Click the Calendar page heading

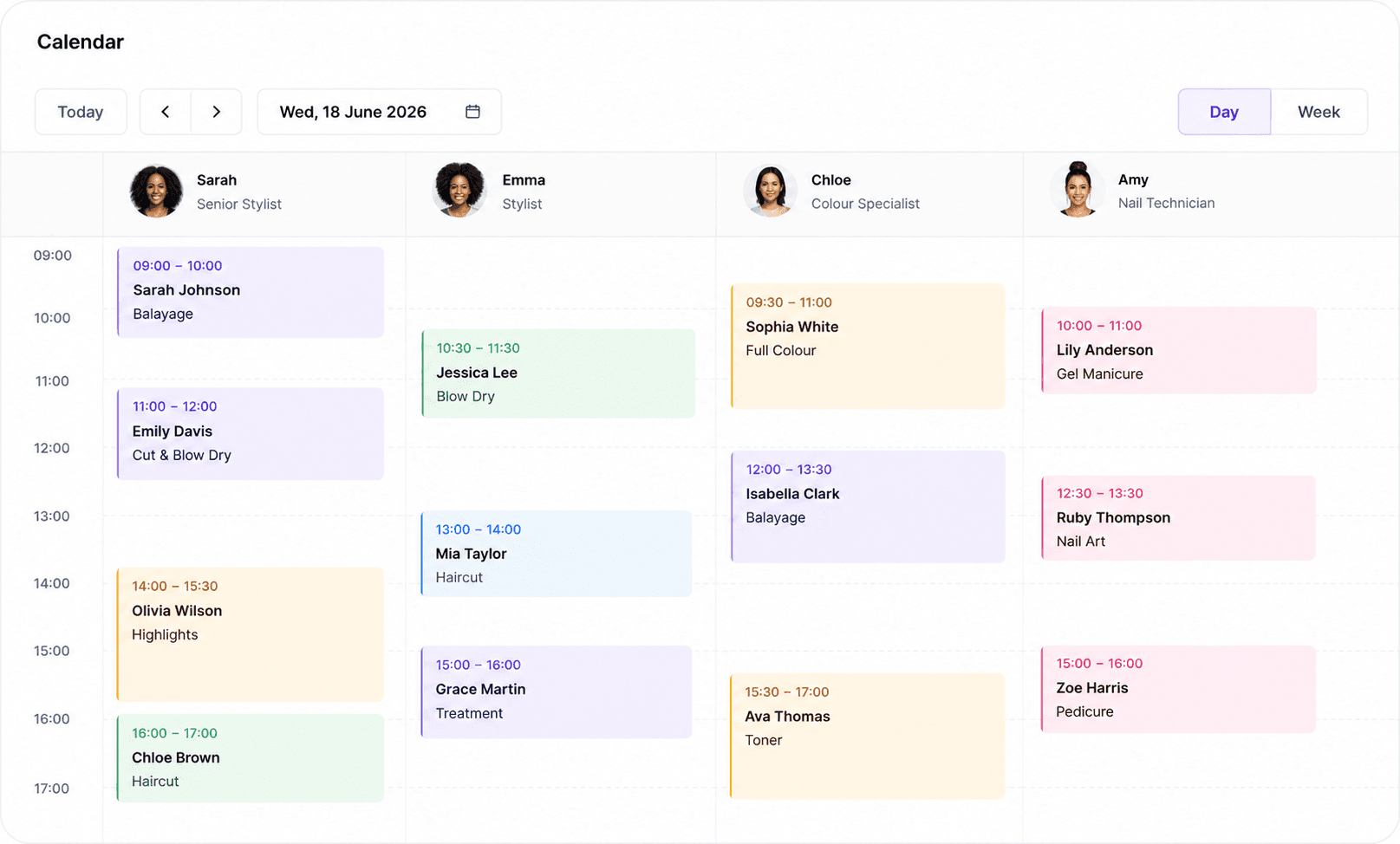[x=81, y=42]
